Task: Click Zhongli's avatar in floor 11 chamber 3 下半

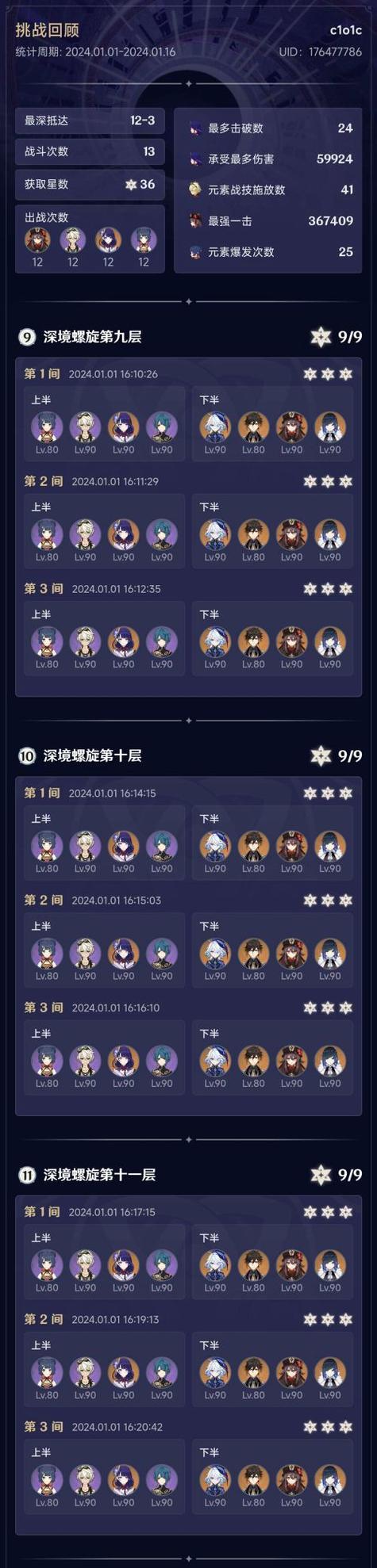Action: coord(253,1479)
